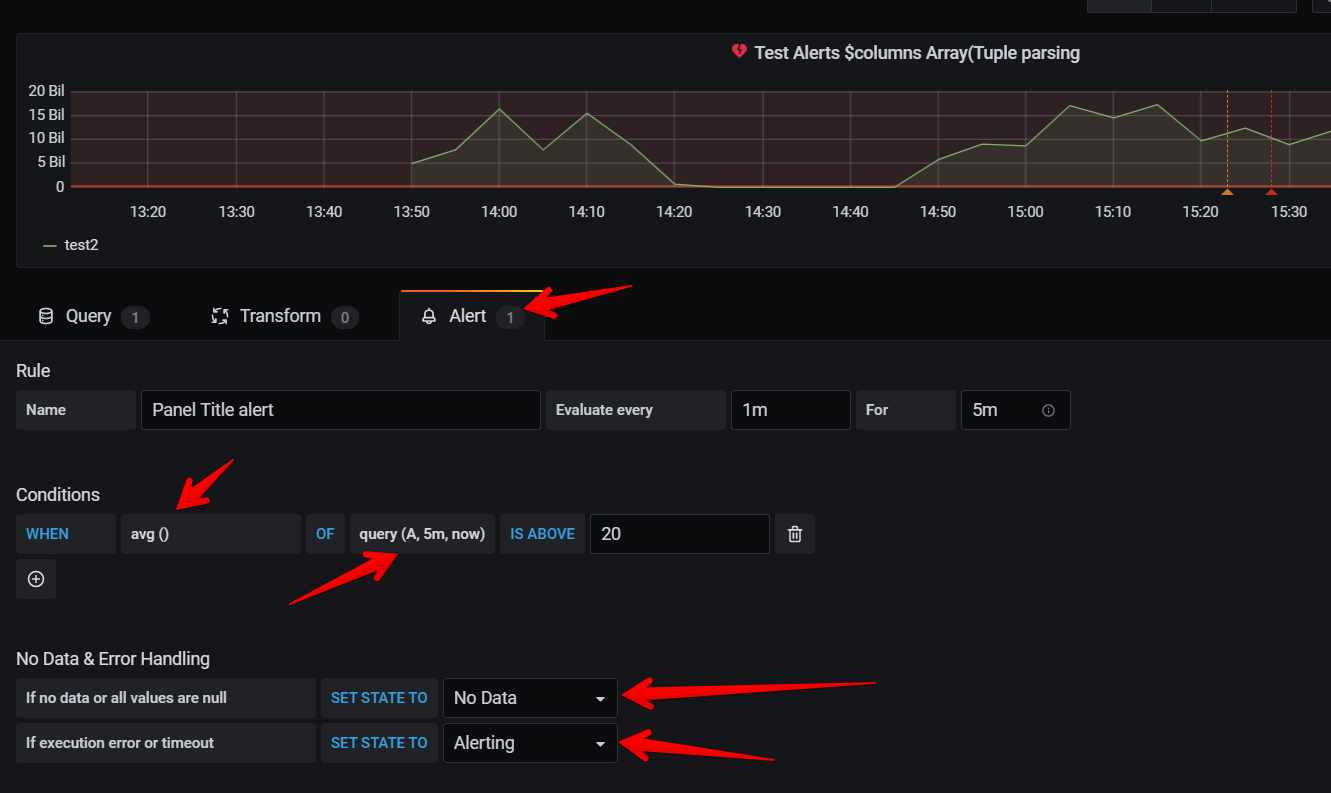Click the query (A, 5m, now) selector

(421, 534)
